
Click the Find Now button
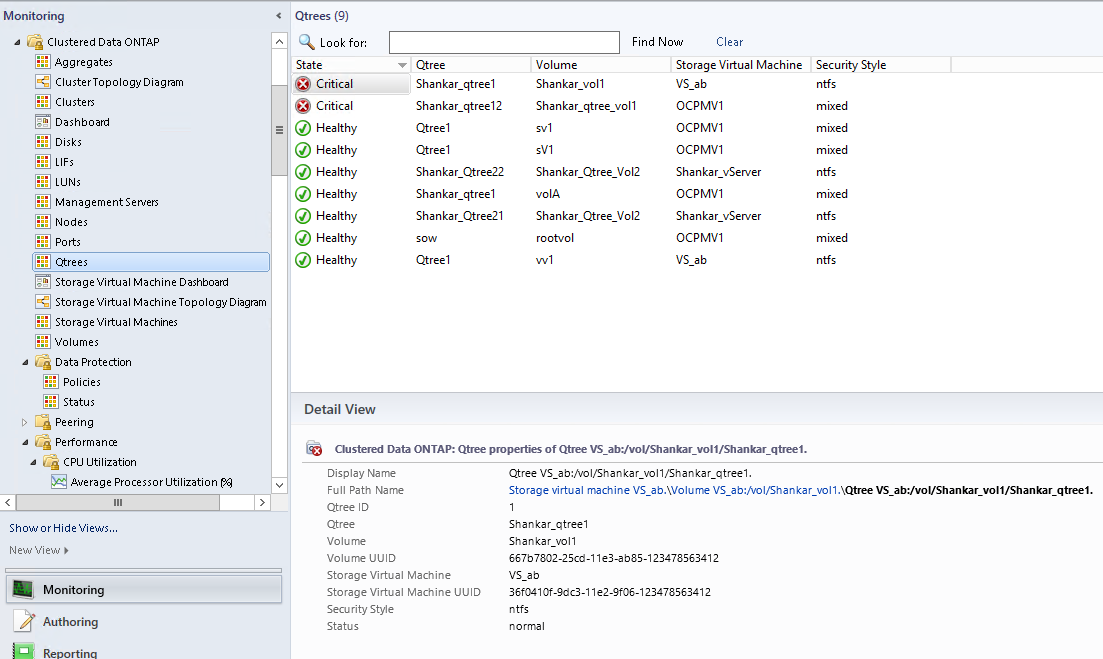point(657,42)
